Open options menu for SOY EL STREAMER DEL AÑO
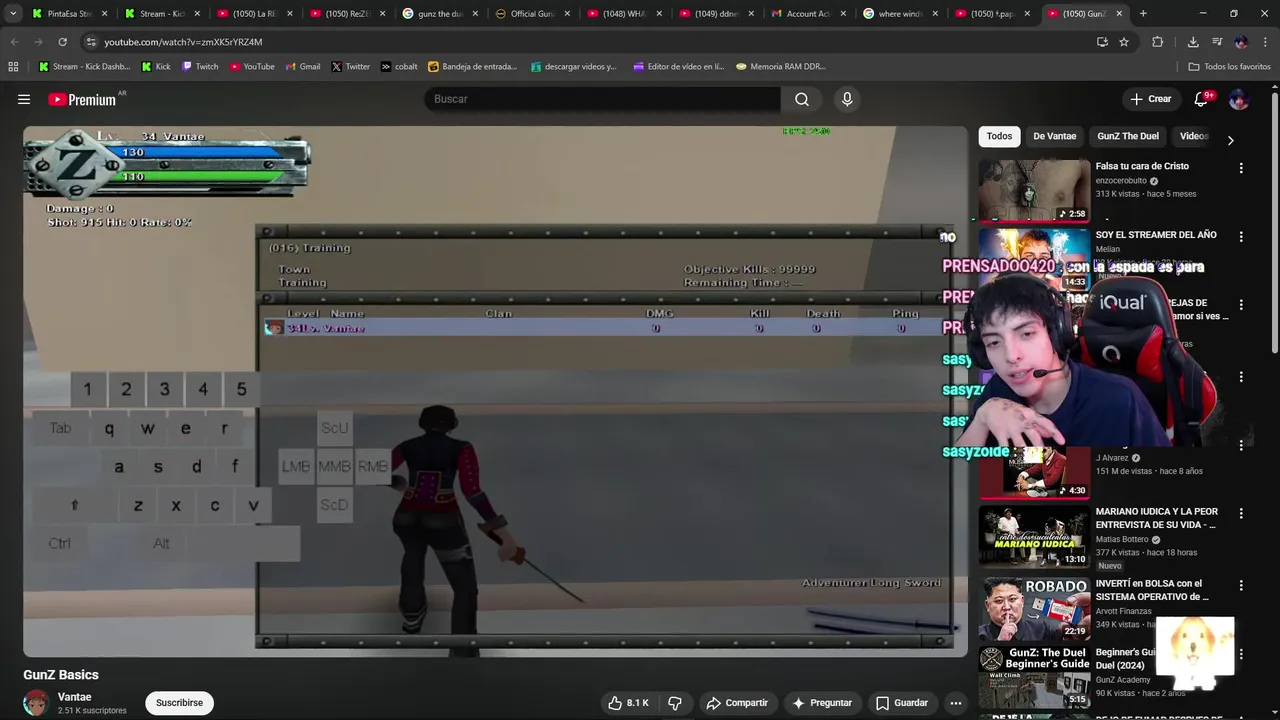 tap(1241, 237)
